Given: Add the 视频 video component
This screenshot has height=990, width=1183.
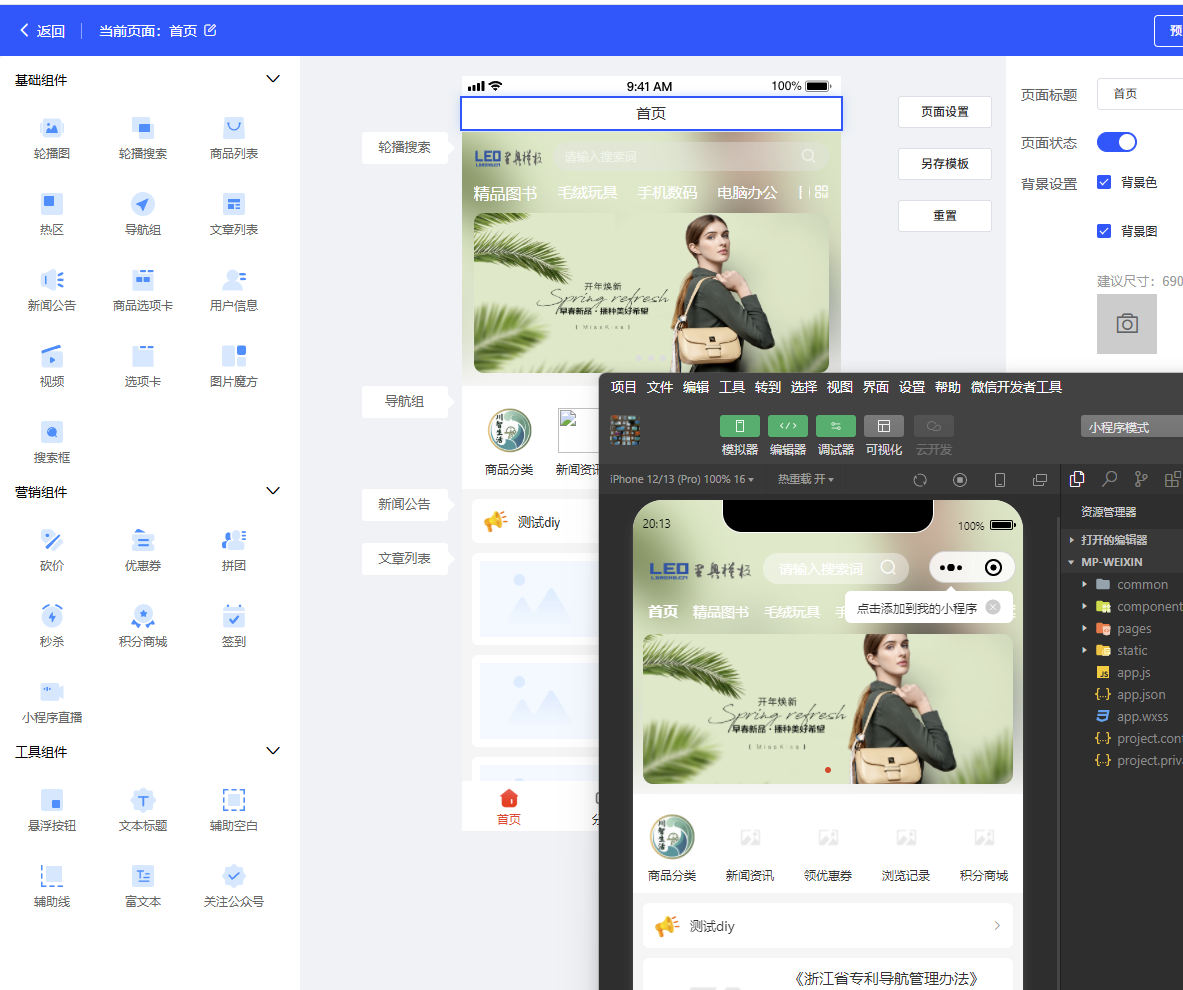Looking at the screenshot, I should (51, 367).
